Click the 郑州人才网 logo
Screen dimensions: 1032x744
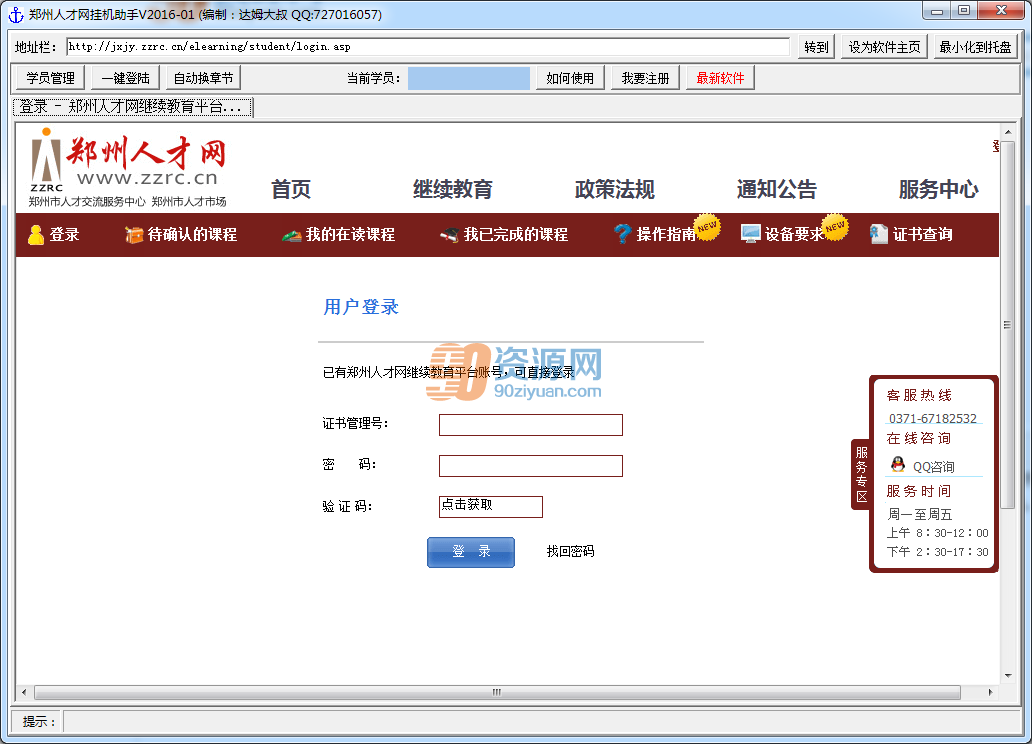(x=129, y=168)
